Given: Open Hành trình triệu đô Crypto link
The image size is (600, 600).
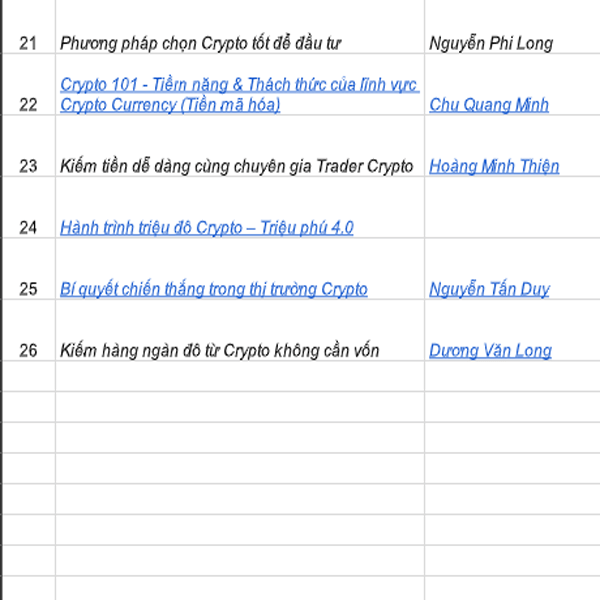Looking at the screenshot, I should 207,228.
